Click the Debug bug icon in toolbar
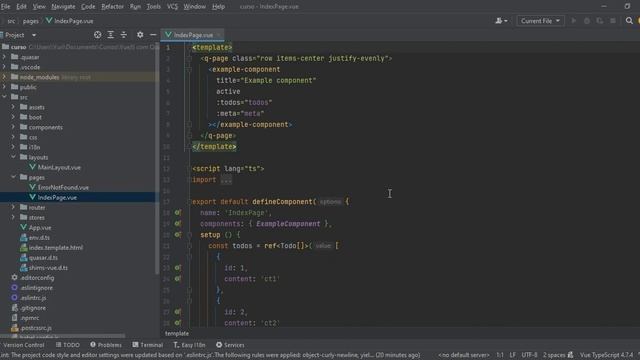Image resolution: width=640 pixels, height=360 pixels. (x=587, y=21)
